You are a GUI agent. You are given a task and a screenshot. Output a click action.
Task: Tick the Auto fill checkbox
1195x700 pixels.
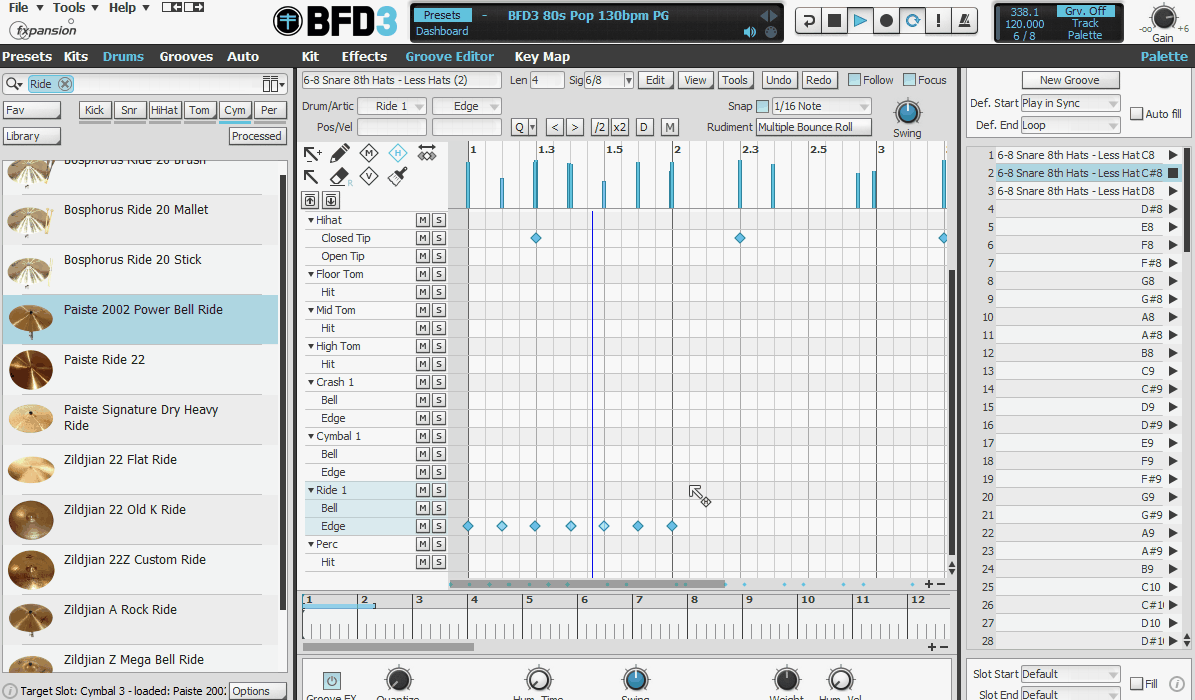click(x=1136, y=114)
